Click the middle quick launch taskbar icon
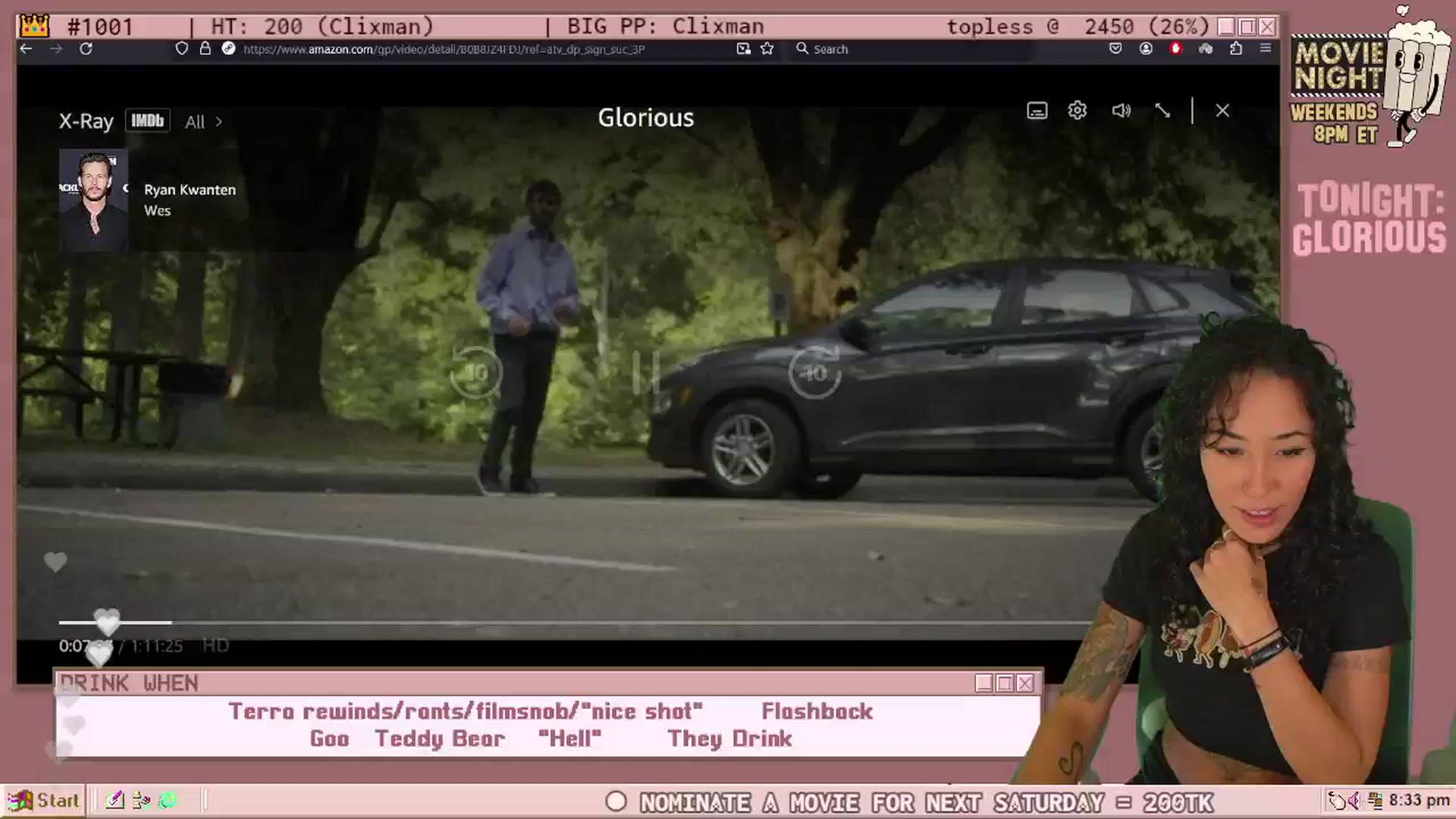The image size is (1456, 819). (x=141, y=800)
